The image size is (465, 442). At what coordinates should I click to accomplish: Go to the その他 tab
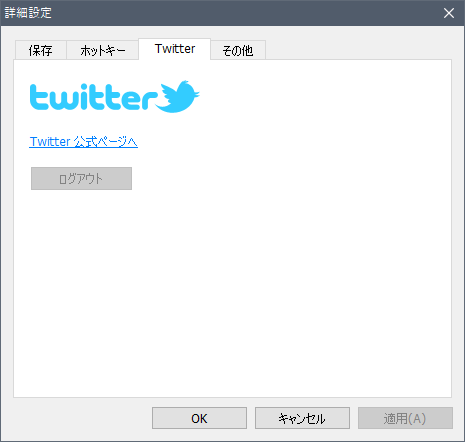click(x=238, y=50)
